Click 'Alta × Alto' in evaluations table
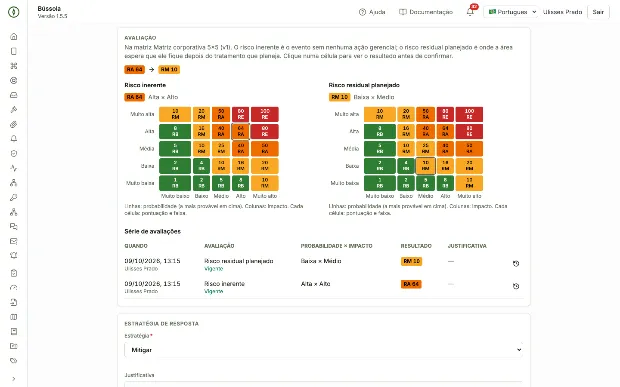The image size is (620, 387). (x=315, y=284)
